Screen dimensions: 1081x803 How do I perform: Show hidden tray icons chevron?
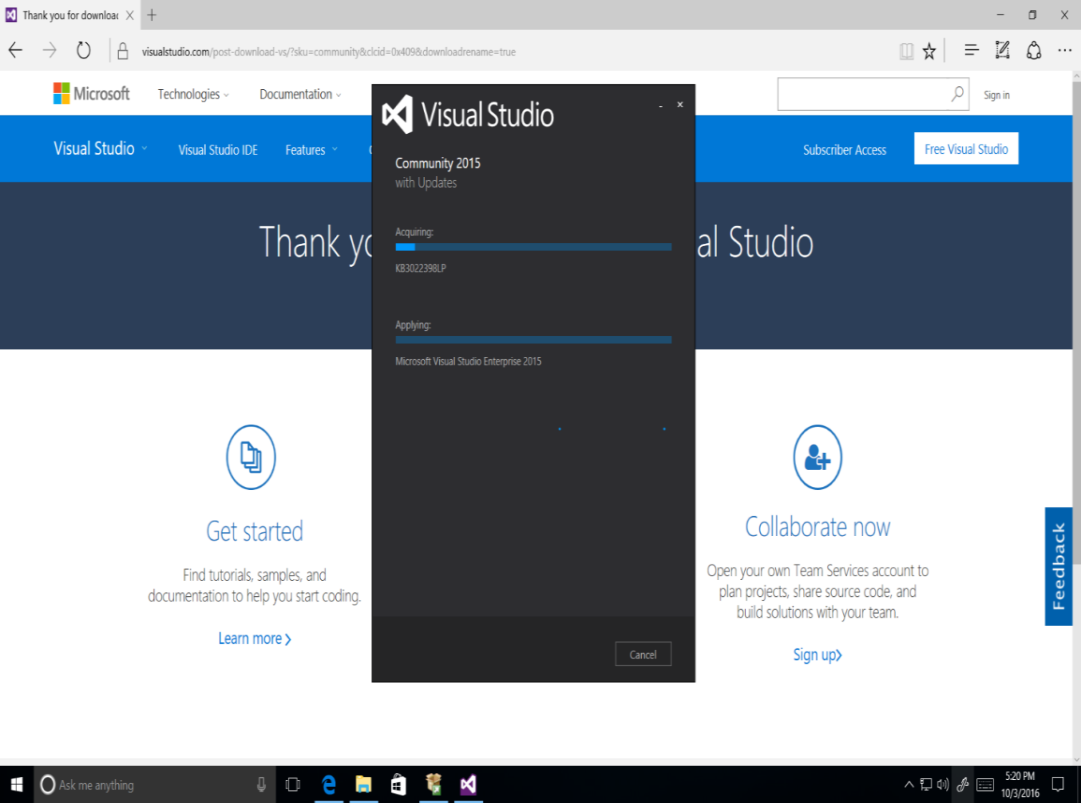click(x=909, y=784)
